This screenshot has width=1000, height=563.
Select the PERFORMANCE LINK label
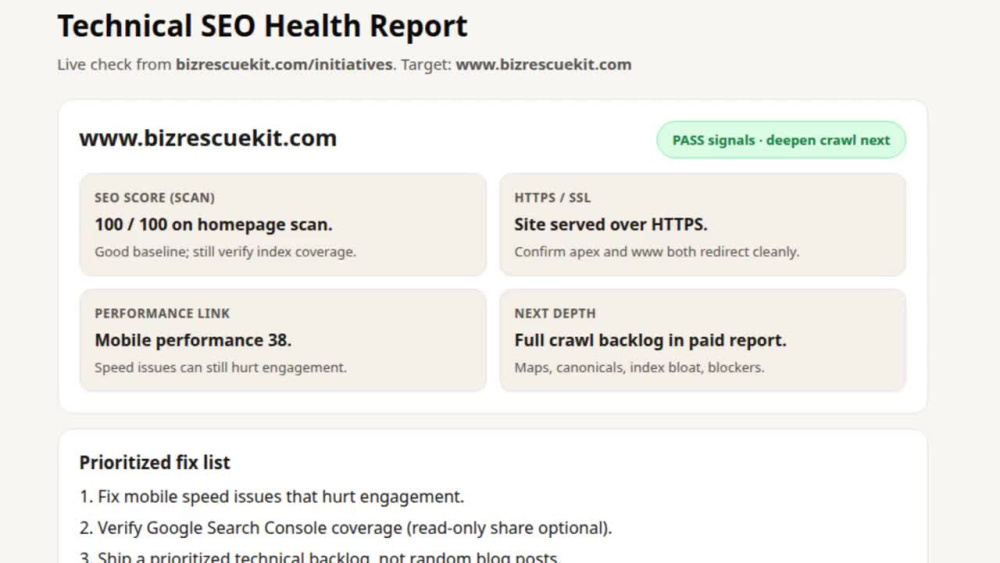click(x=162, y=314)
